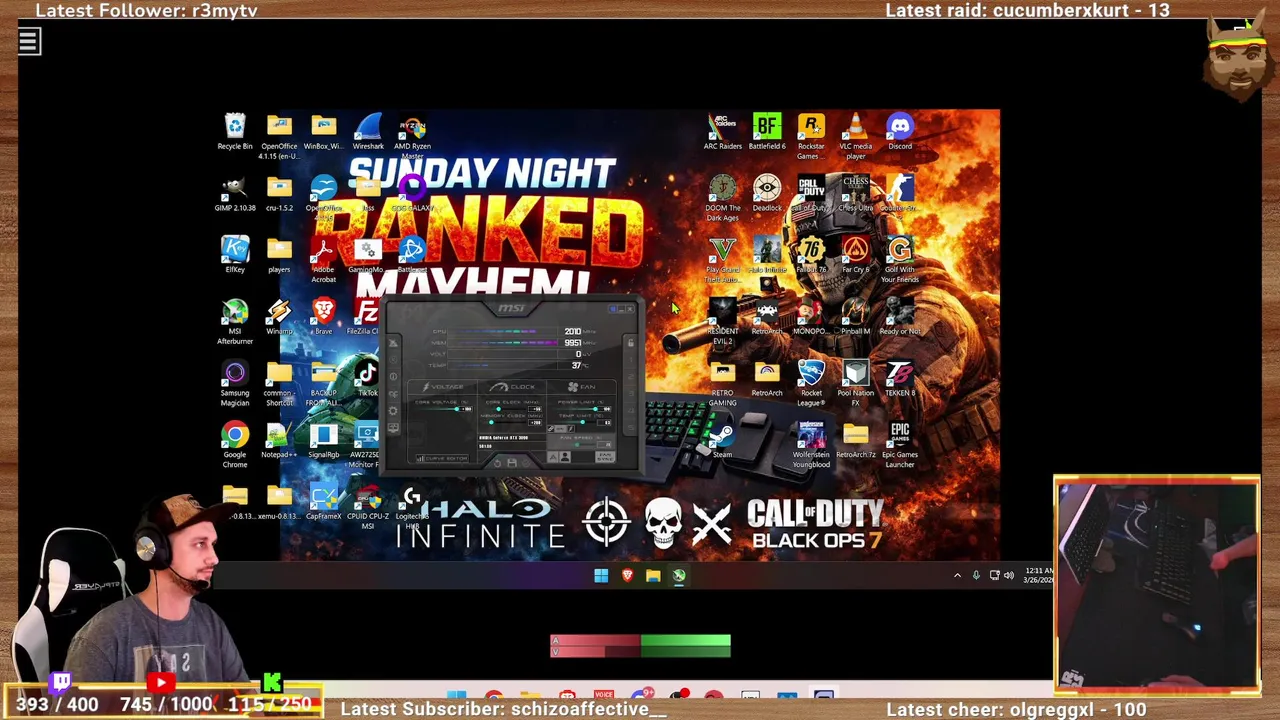Open Ready or Not desktop icon
This screenshot has width=1280, height=720.
coord(900,317)
